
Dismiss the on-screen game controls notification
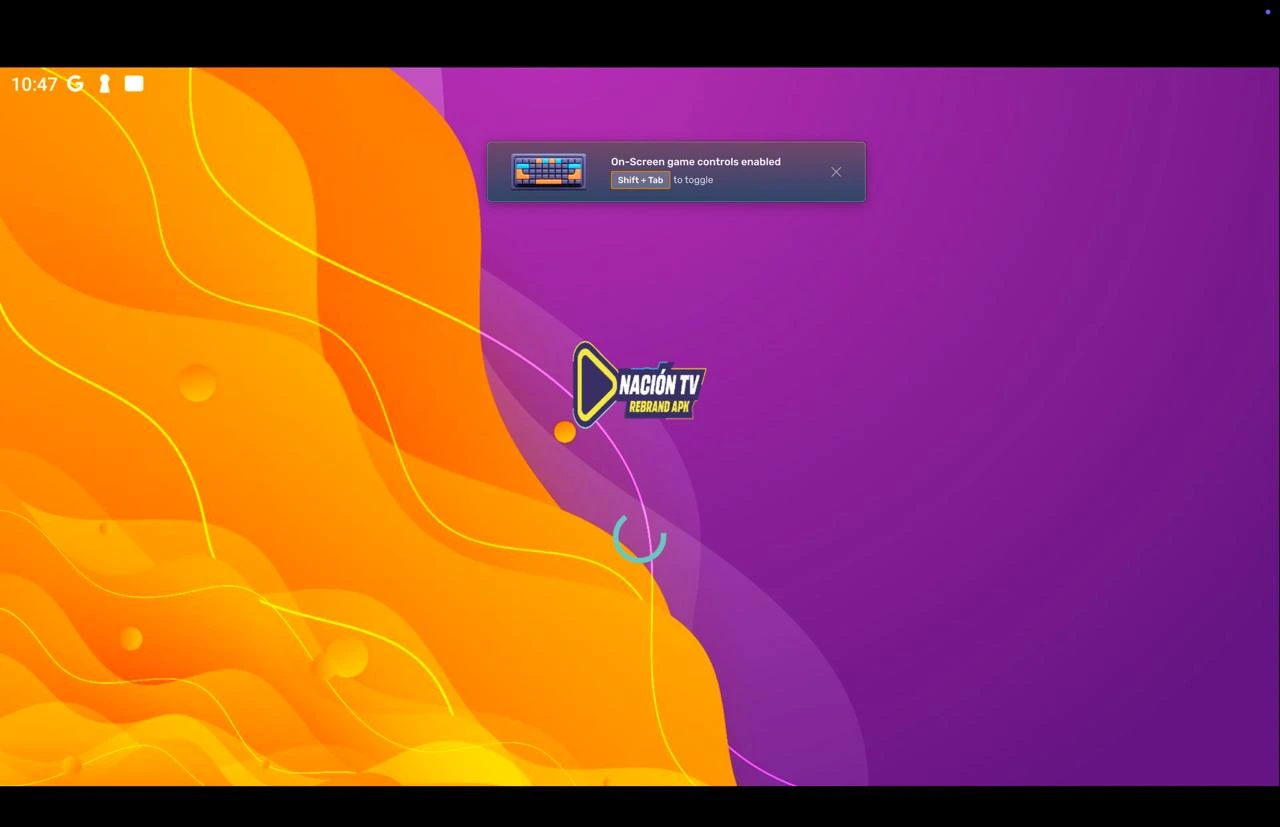[836, 172]
